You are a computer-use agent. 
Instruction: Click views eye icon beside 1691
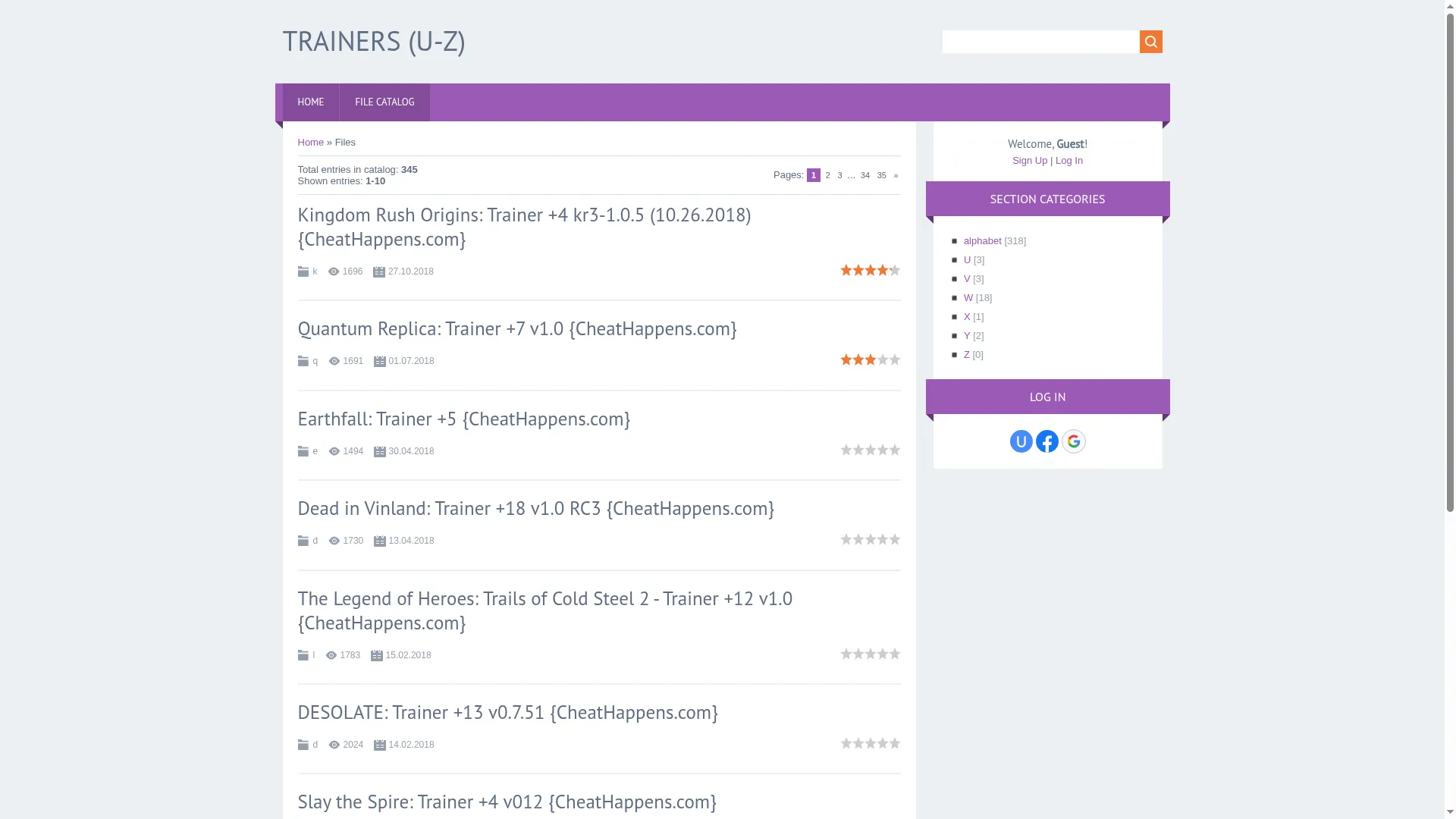(334, 361)
